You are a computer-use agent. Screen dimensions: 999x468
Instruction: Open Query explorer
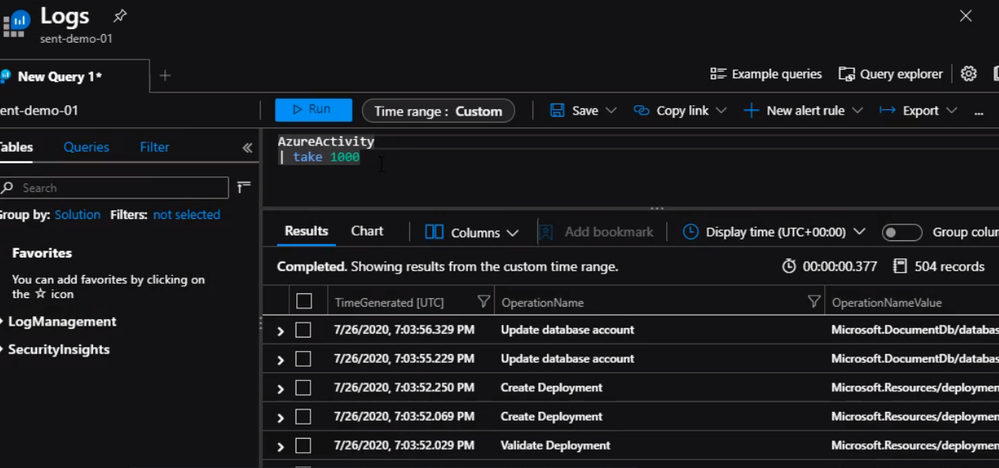point(891,74)
